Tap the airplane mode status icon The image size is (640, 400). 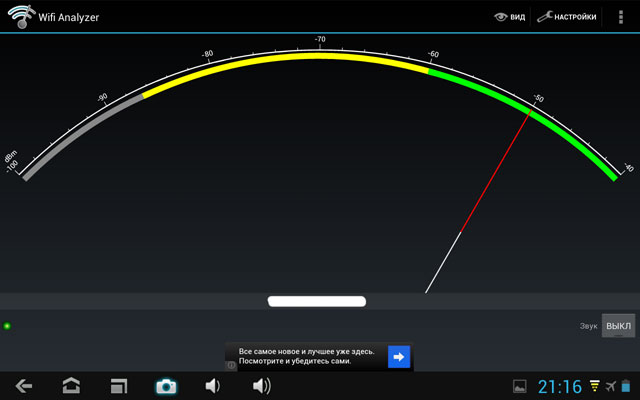[611, 386]
